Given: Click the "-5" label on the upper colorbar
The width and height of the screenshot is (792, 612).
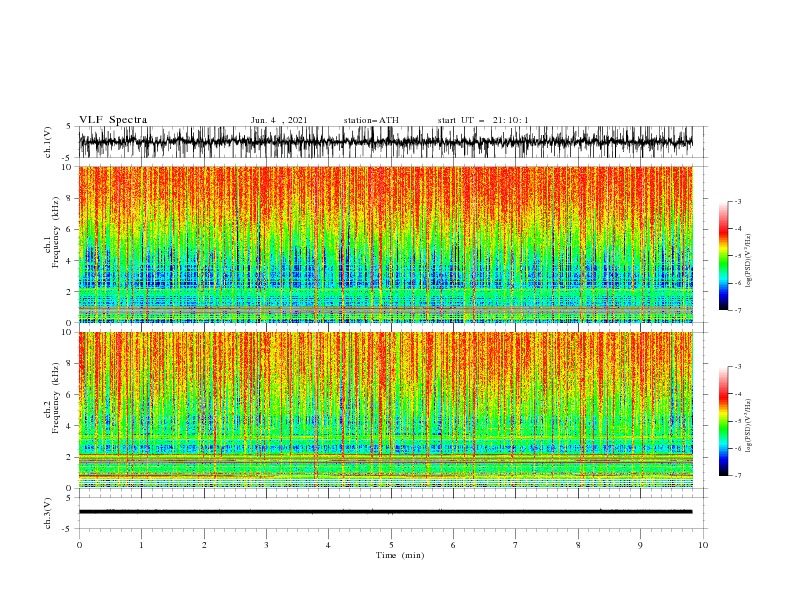Looking at the screenshot, I should [x=738, y=256].
